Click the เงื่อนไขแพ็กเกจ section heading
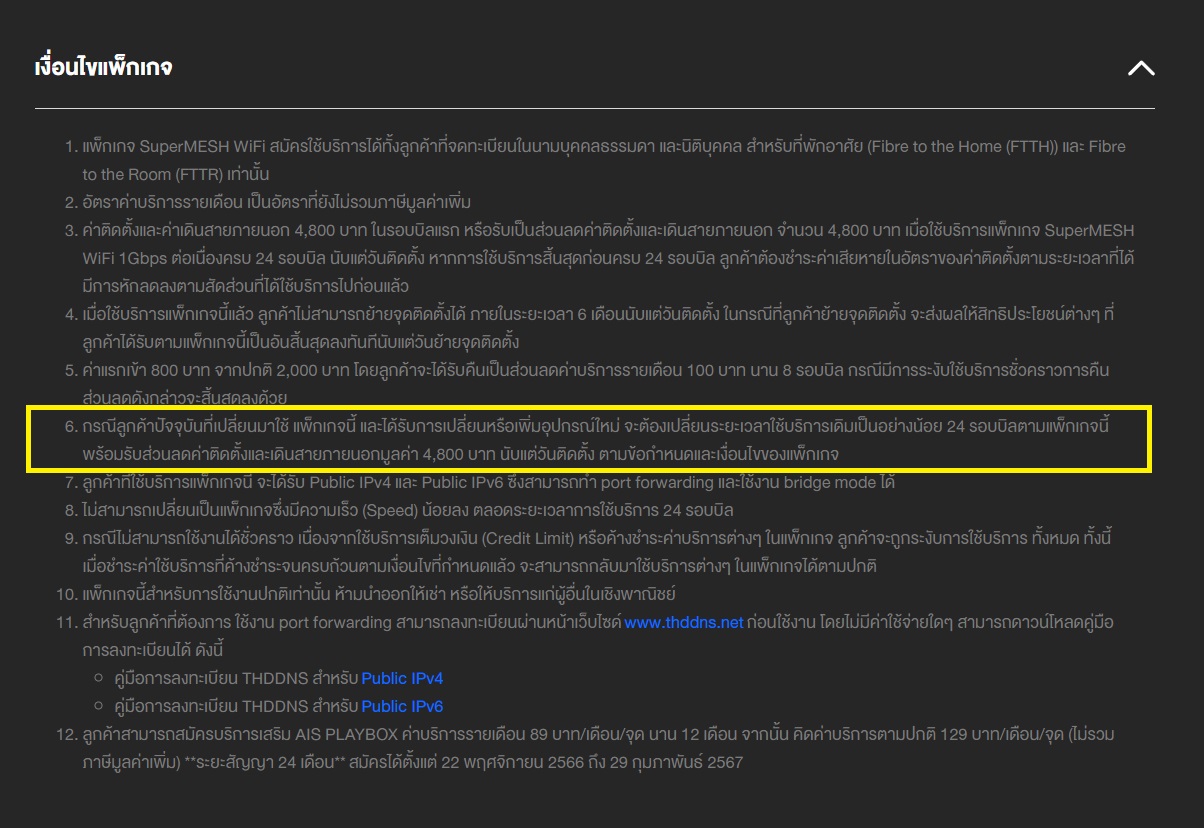Screen dimensions: 1204x828 [x=103, y=67]
